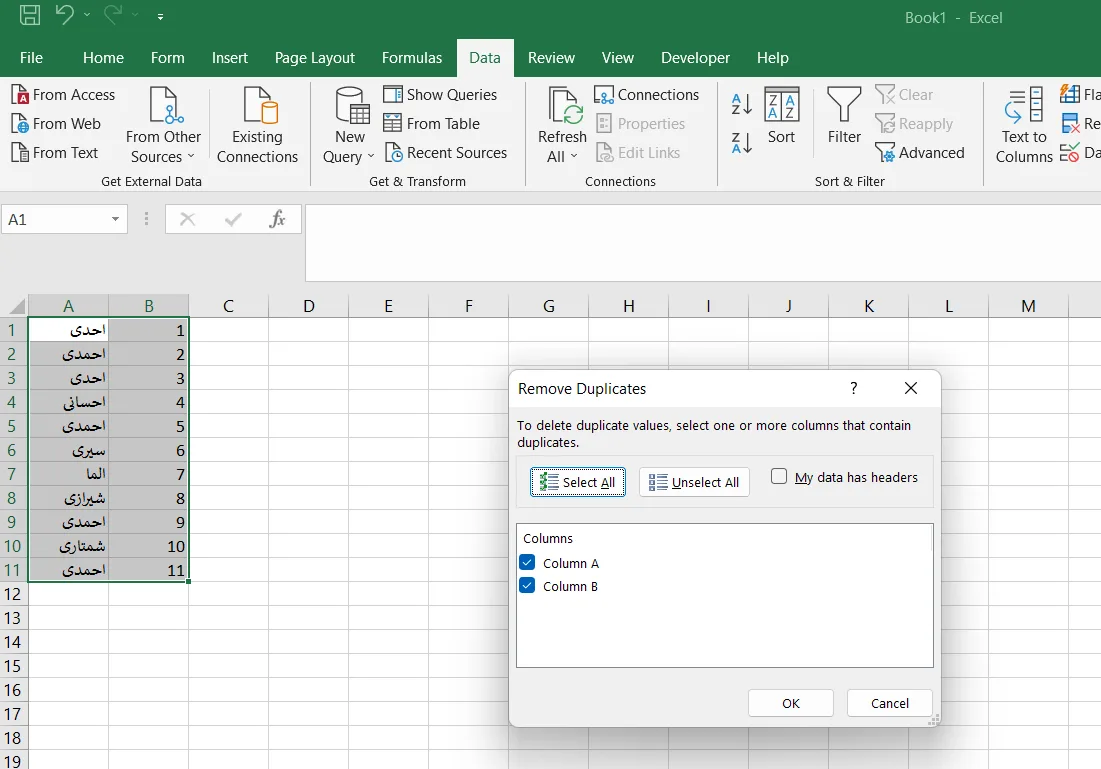Open the File tab

[x=31, y=58]
